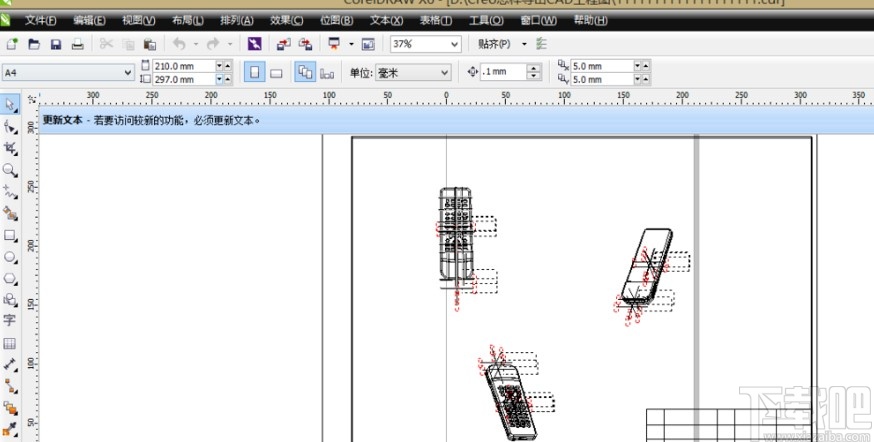Viewport: 874px width, 442px height.
Task: Select the Ellipse tool
Action: 10,257
